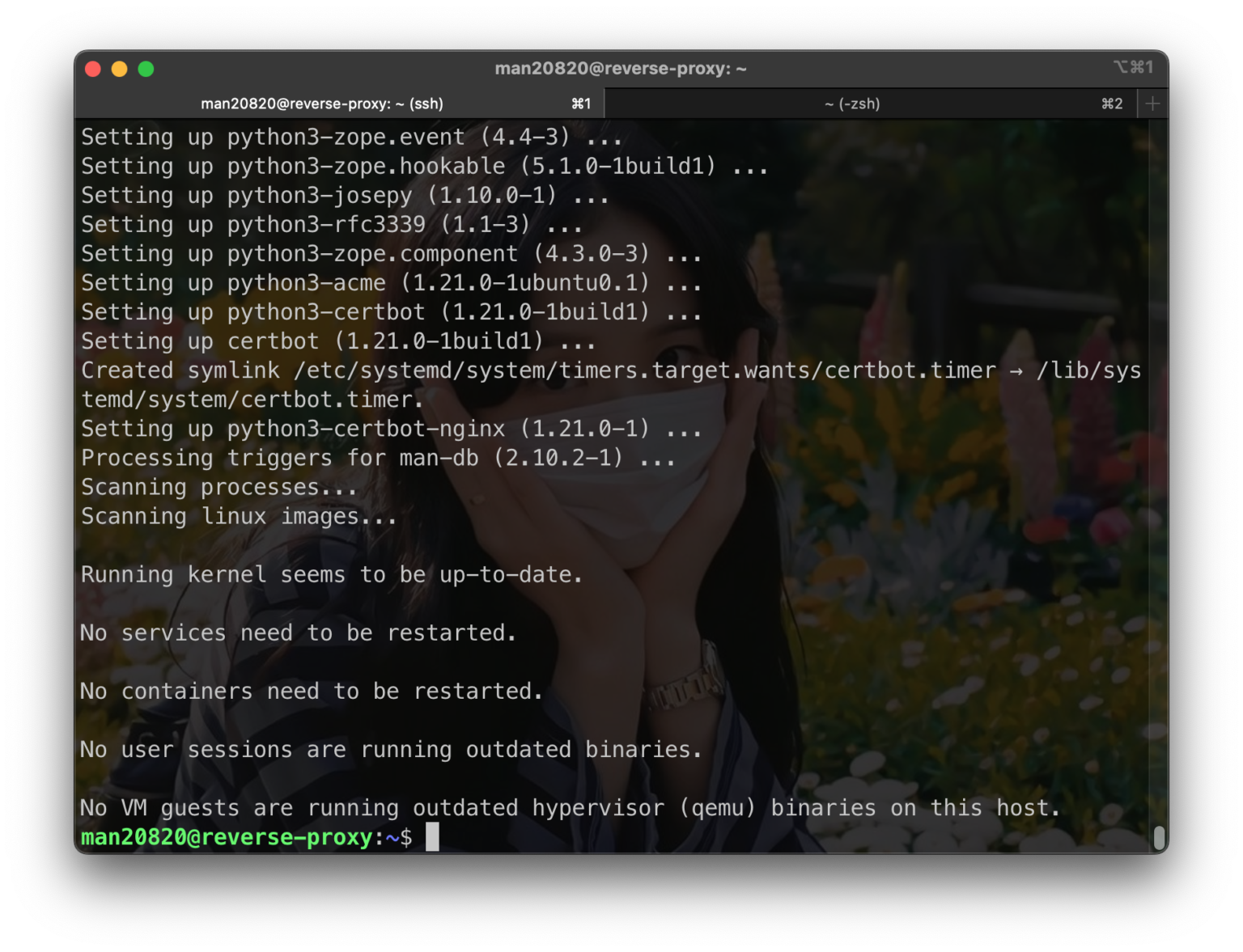Click the line Setting up certbot (1.21.0-1build1)
1243x952 pixels.
tap(324, 341)
